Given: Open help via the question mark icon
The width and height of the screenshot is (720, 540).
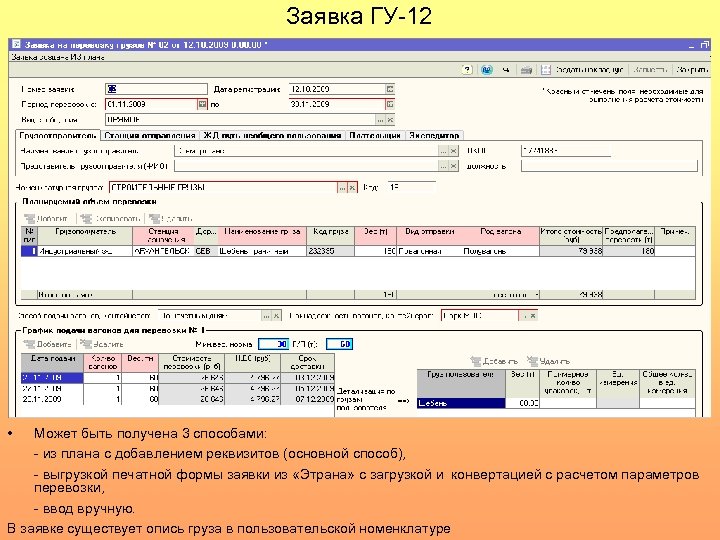Looking at the screenshot, I should point(467,70).
